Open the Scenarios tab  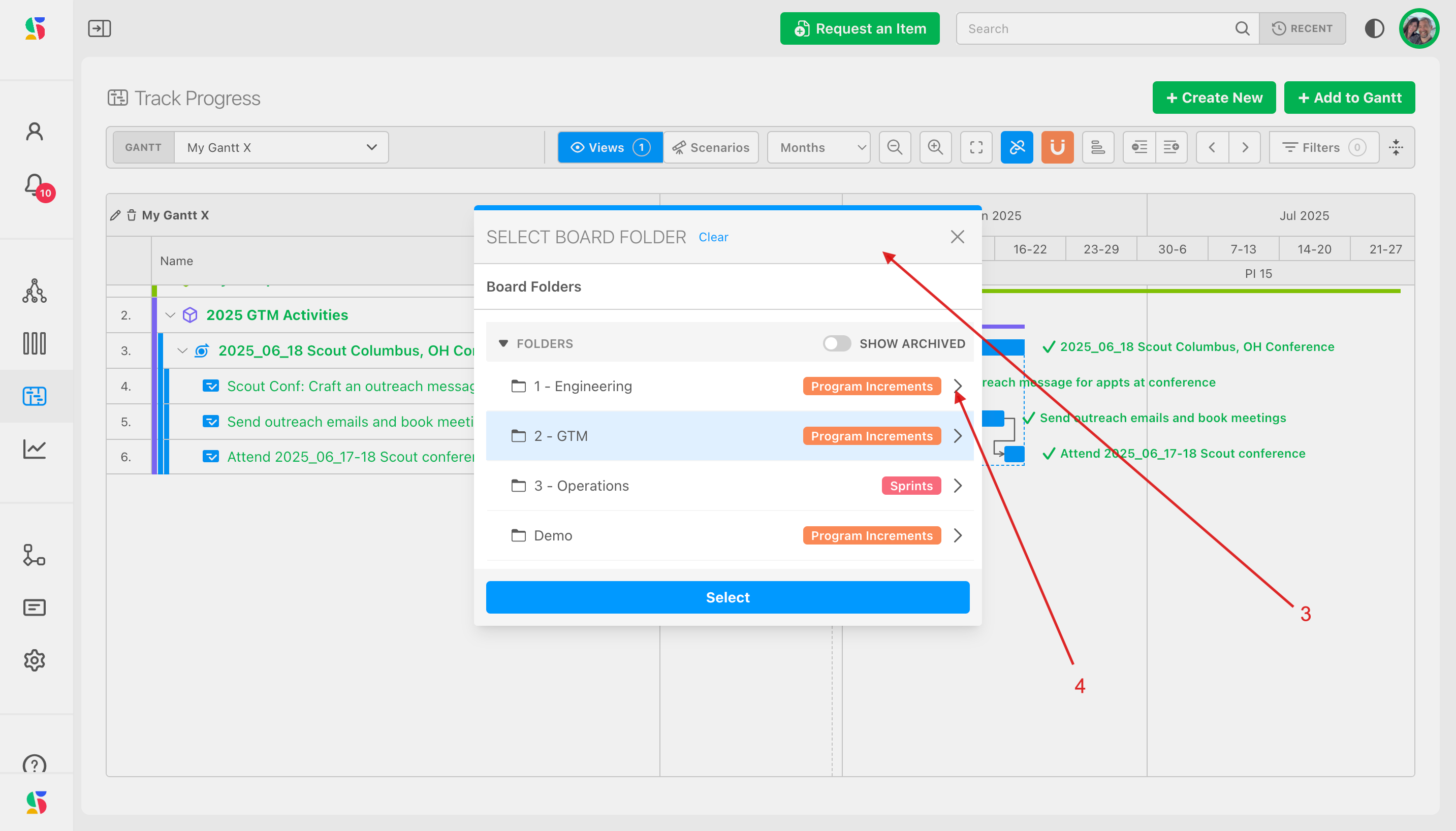711,147
